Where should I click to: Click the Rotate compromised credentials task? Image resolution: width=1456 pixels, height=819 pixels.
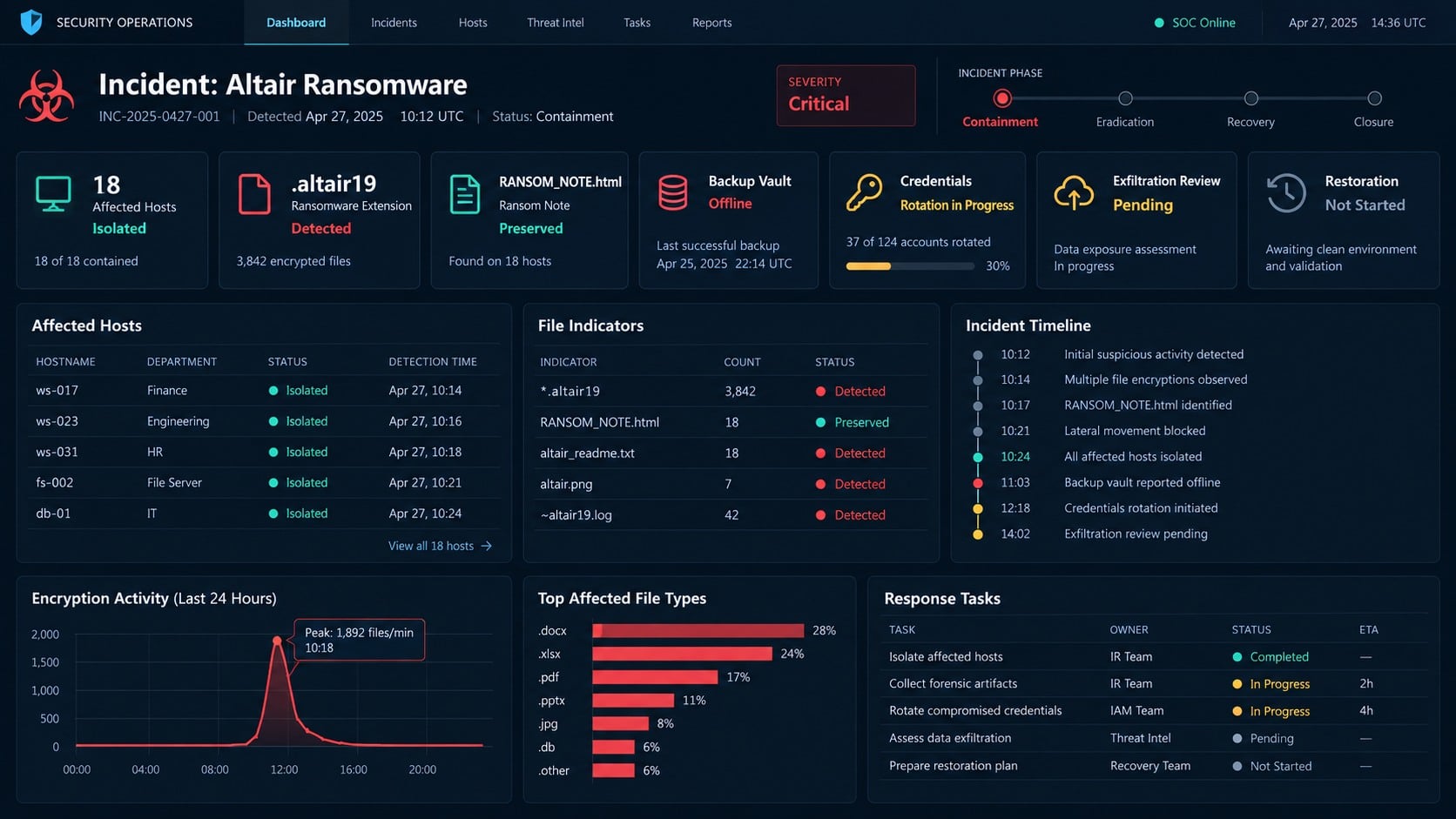[975, 710]
